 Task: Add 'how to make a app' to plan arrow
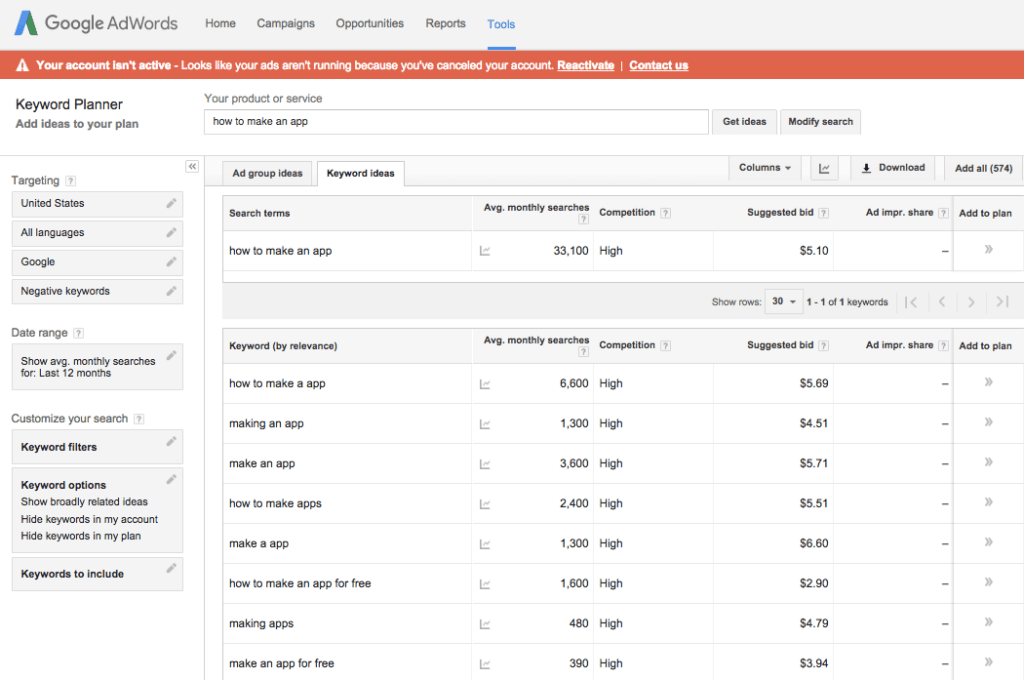pos(989,382)
